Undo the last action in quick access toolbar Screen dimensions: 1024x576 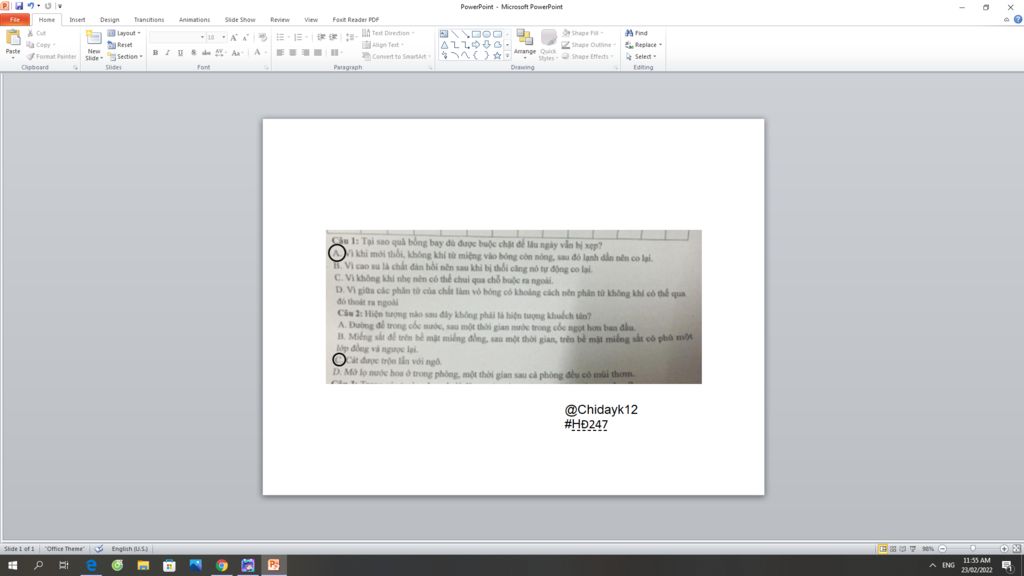pos(30,6)
